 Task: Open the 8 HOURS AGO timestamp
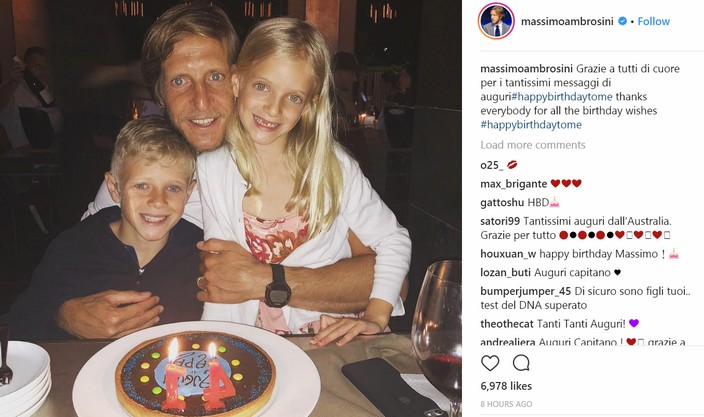pos(506,404)
